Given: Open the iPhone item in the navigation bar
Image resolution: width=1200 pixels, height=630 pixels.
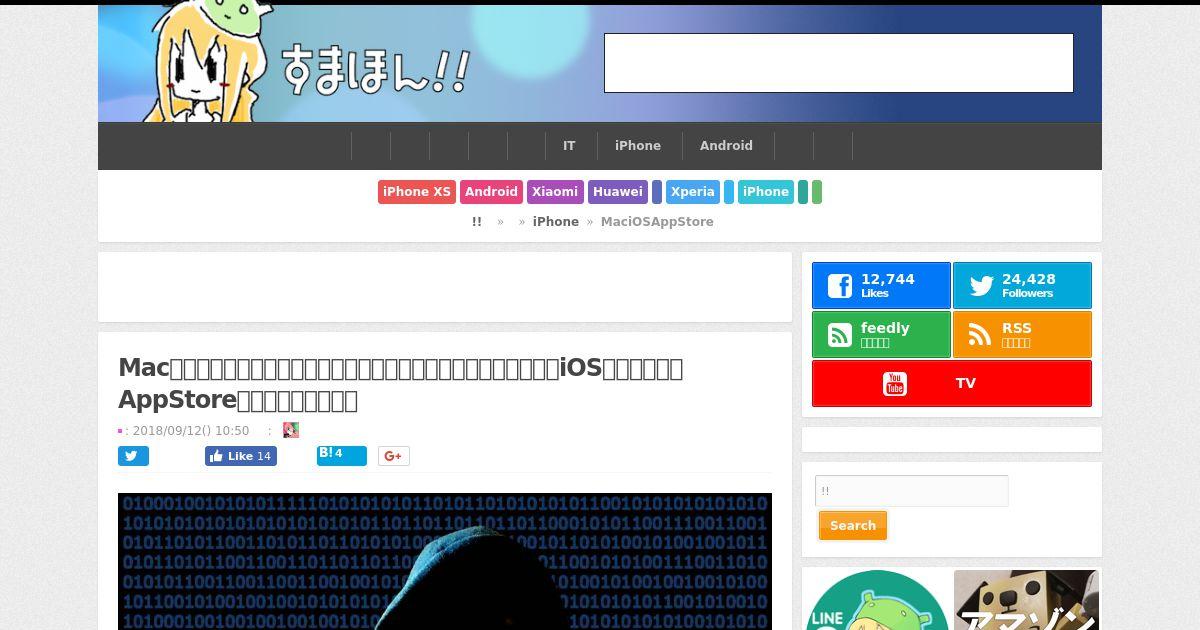Looking at the screenshot, I should [x=638, y=146].
